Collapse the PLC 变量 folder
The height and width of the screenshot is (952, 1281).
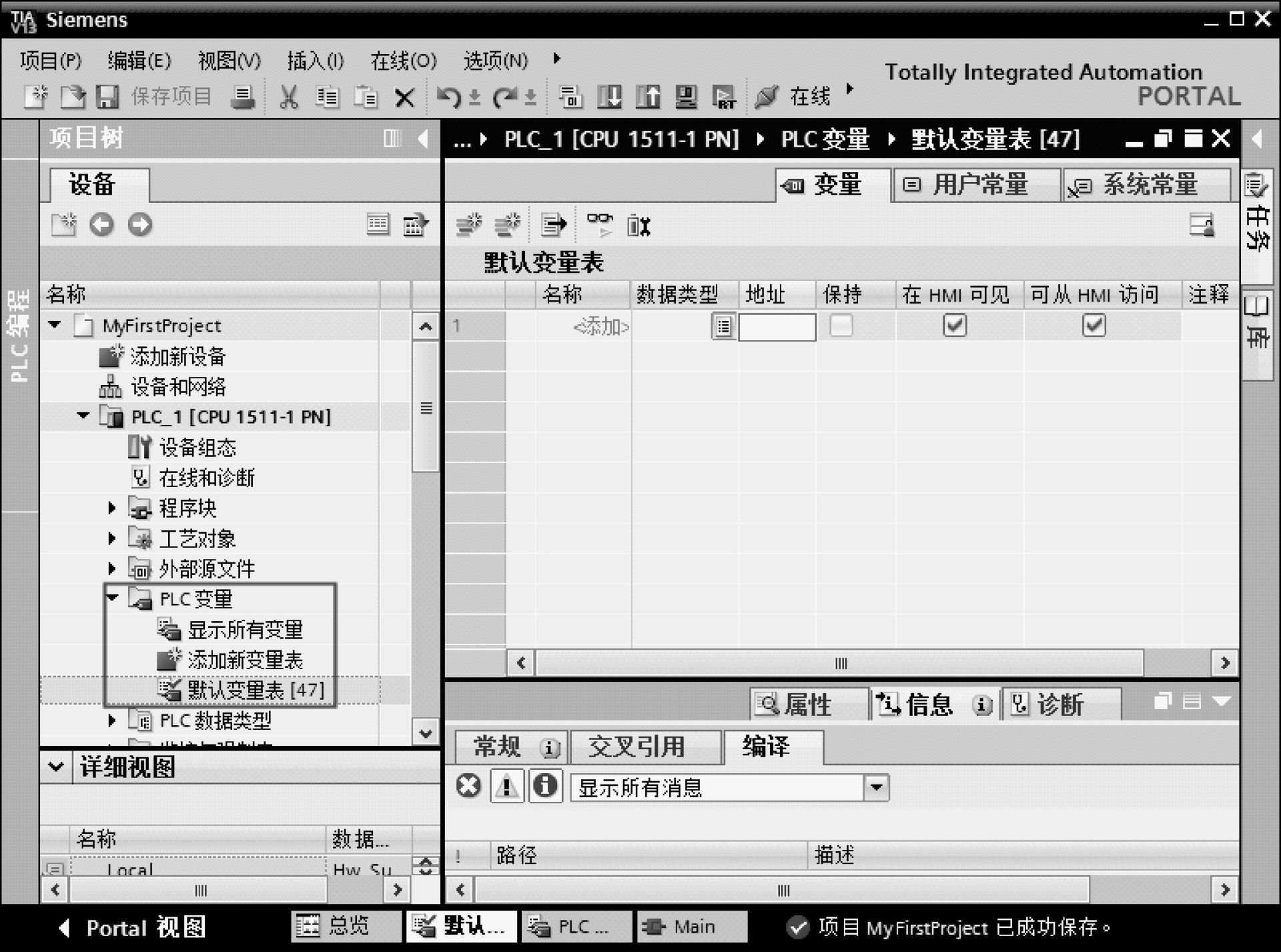[113, 597]
